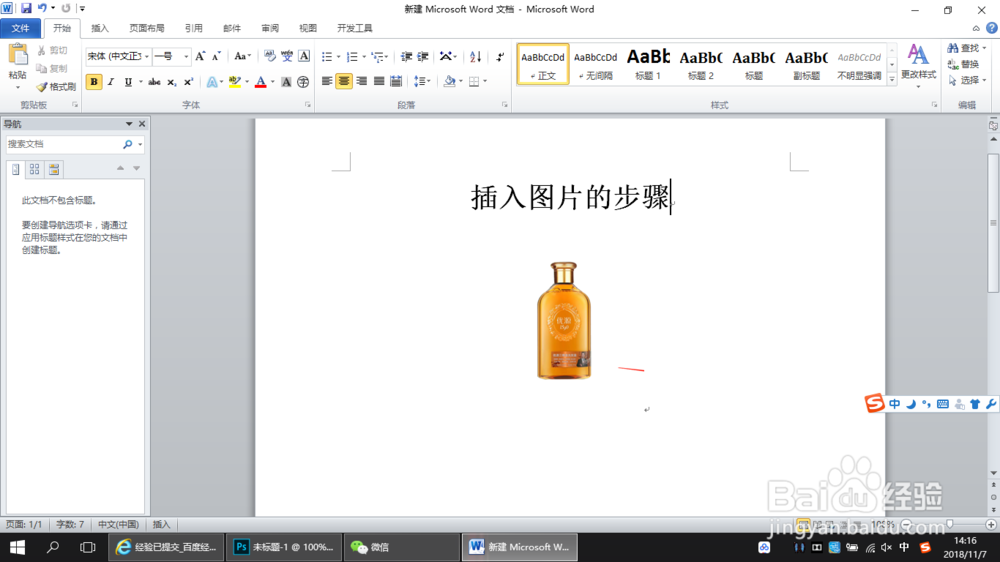Viewport: 1000px width, 562px height.
Task: Align text left
Action: click(x=327, y=81)
